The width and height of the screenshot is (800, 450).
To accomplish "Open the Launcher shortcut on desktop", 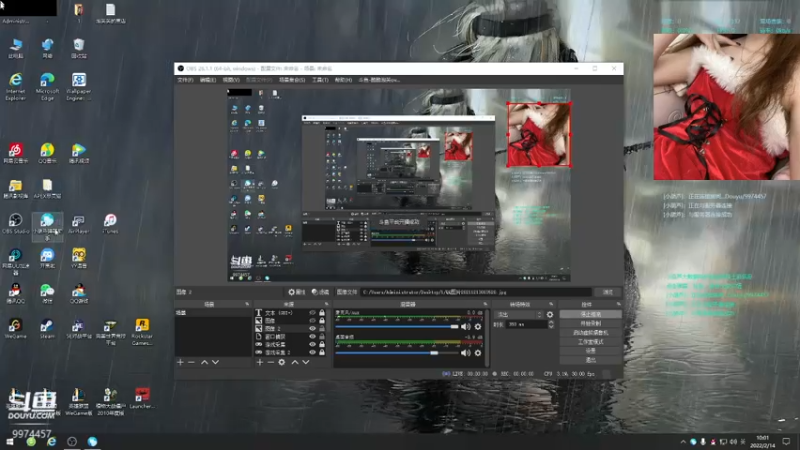I will pos(142,398).
